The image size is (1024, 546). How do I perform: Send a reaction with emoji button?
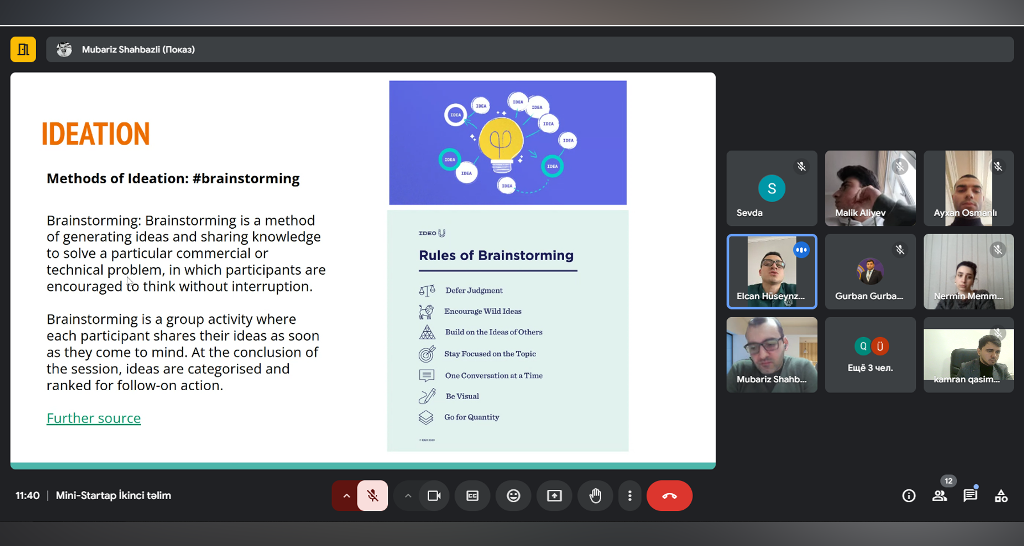(x=513, y=495)
